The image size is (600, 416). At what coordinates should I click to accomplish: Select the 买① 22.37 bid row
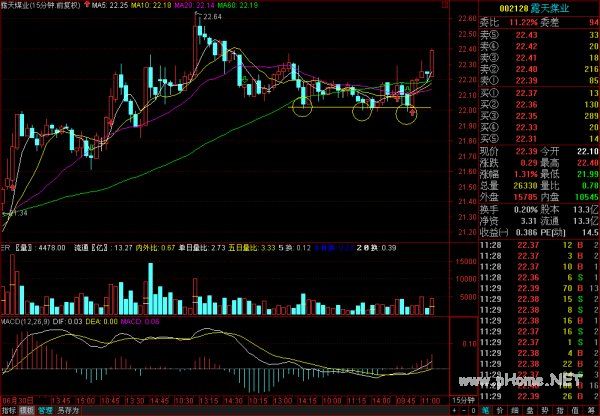point(539,93)
